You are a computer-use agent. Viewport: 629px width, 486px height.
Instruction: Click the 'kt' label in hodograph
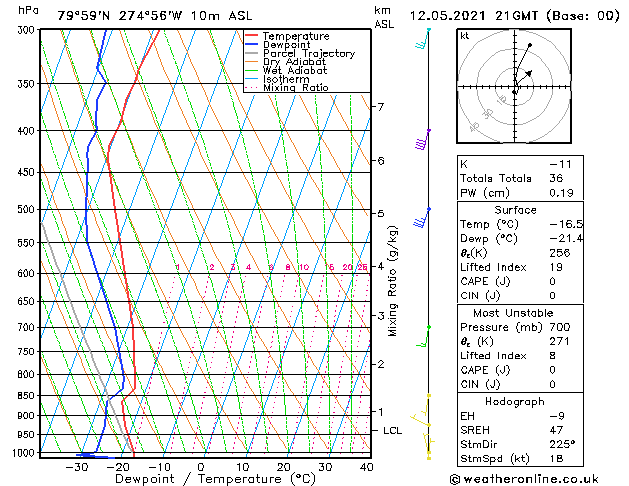point(464,36)
